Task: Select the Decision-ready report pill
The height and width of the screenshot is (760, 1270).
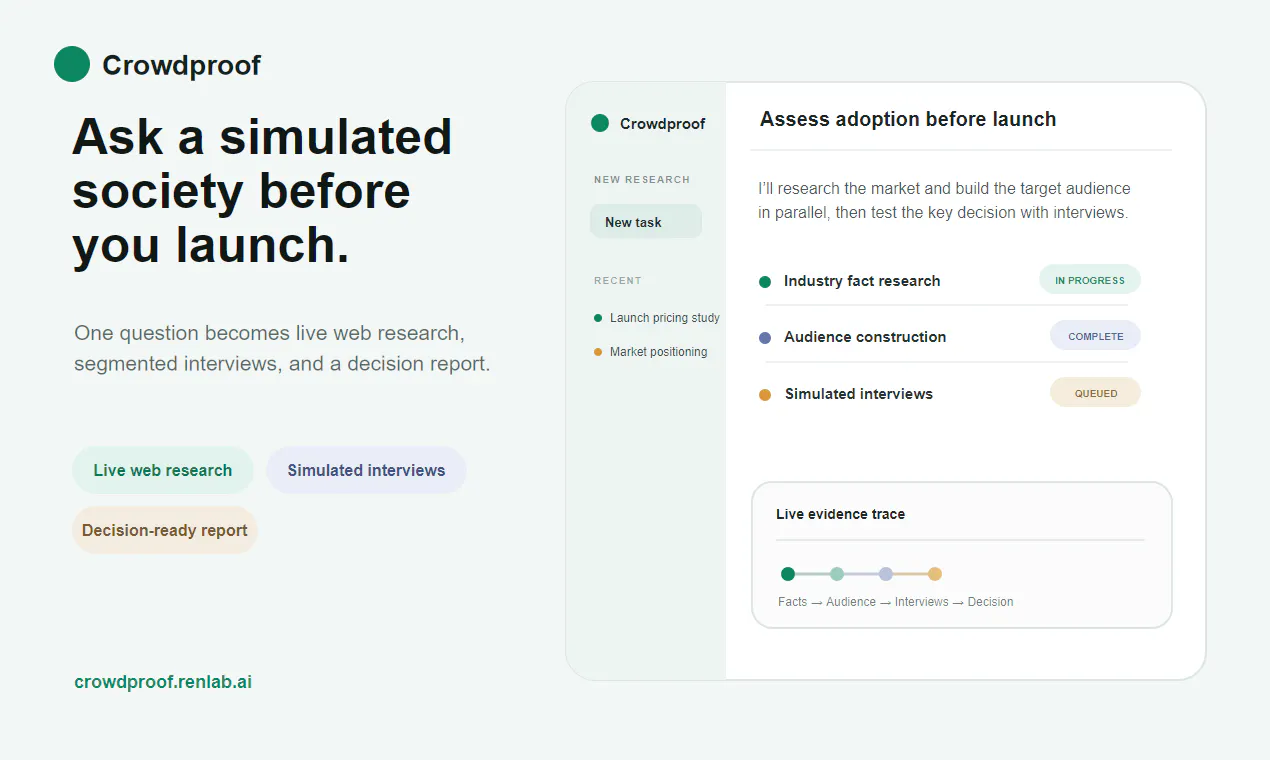Action: [165, 530]
